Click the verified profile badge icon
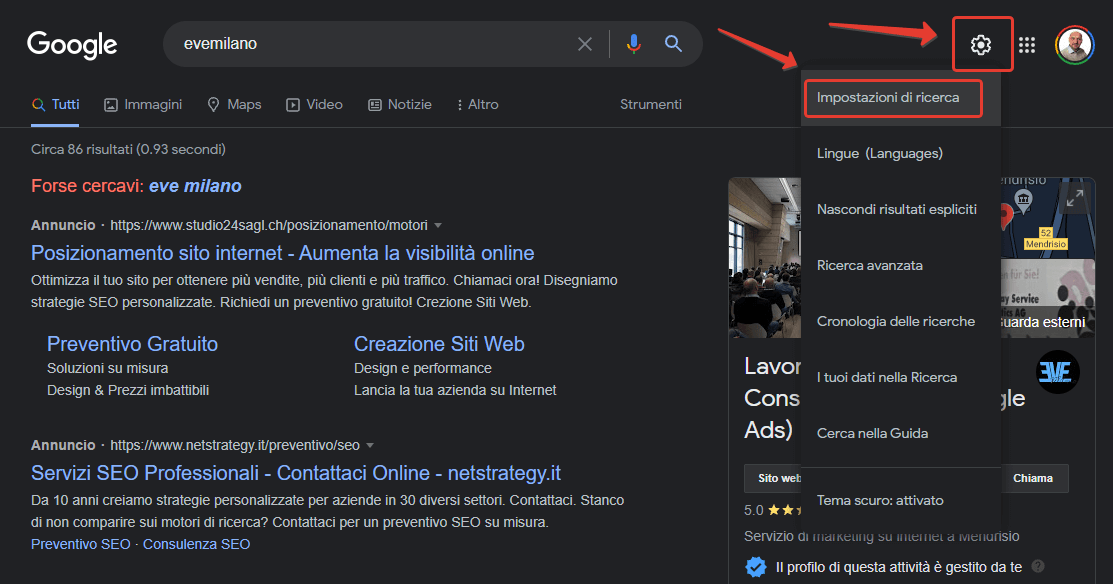The height and width of the screenshot is (584, 1113). [x=756, y=567]
